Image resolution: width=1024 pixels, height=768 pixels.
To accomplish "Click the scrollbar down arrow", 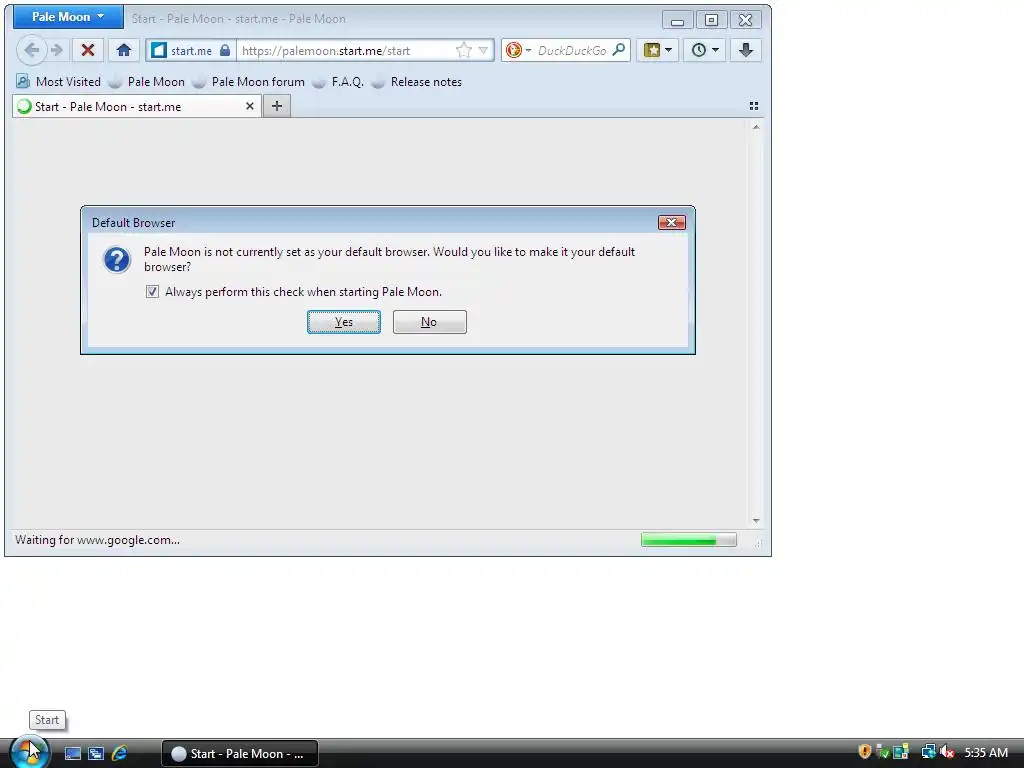I will [x=756, y=521].
